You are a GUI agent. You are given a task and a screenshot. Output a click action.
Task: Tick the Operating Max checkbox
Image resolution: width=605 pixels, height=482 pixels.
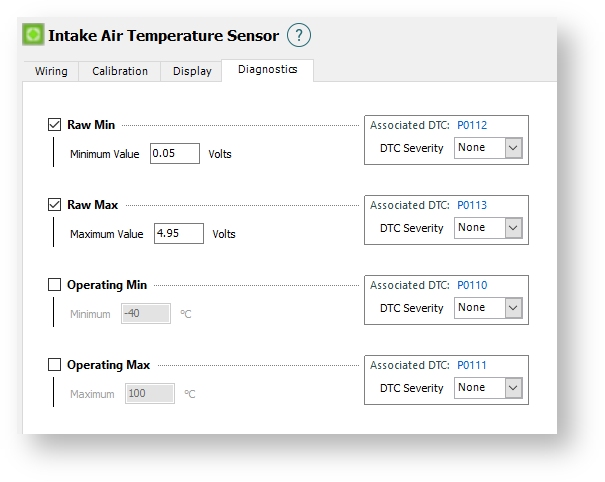[55, 365]
